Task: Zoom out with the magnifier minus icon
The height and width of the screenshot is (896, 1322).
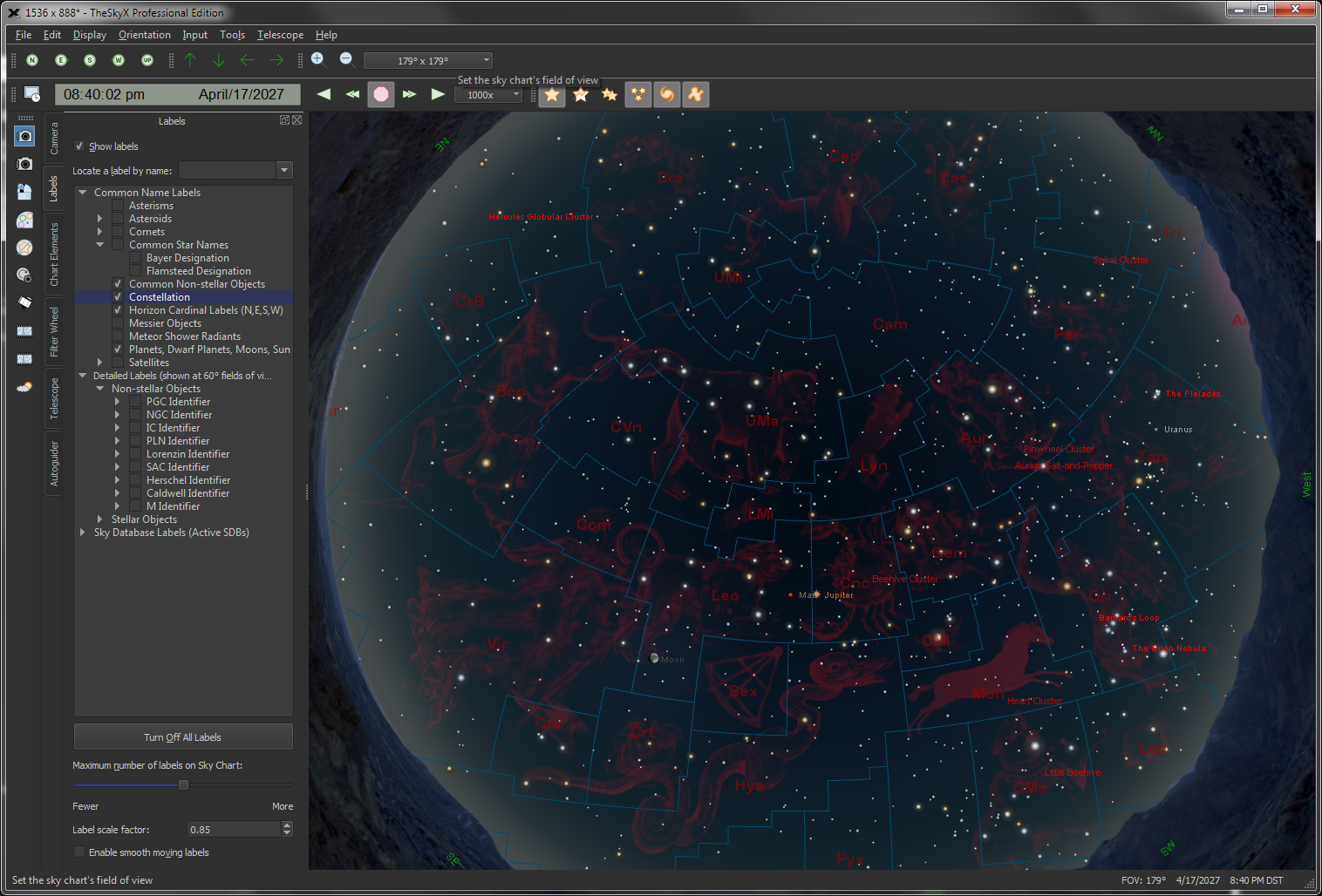Action: [x=346, y=59]
